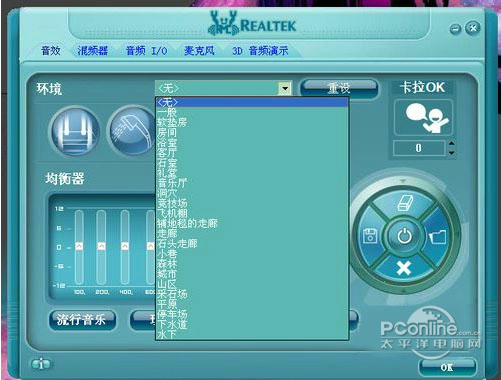Choose 铺地毯的走廊 in the environment list
Screen dimensions: 501x380
[x=252, y=223]
